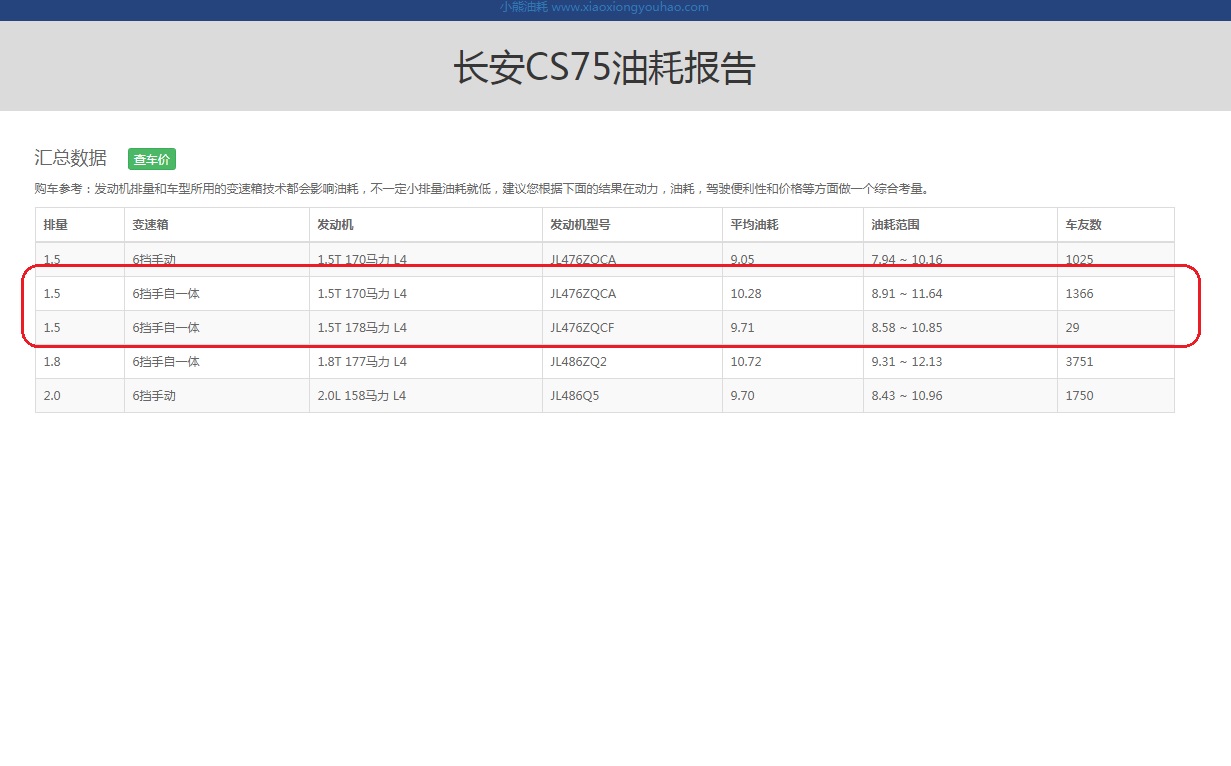Select 6挡手自一体 in the 10.28 row
Image resolution: width=1231 pixels, height=766 pixels.
[166, 294]
